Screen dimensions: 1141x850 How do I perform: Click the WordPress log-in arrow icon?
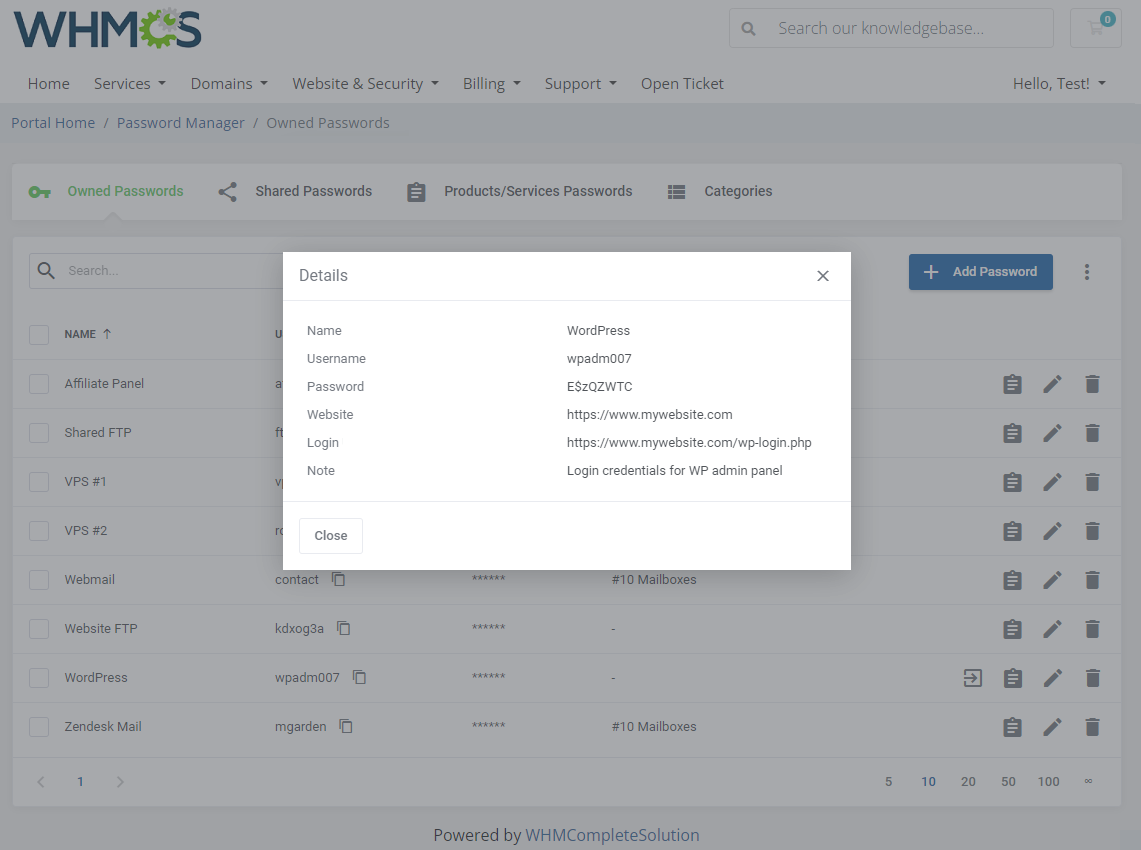tap(973, 678)
